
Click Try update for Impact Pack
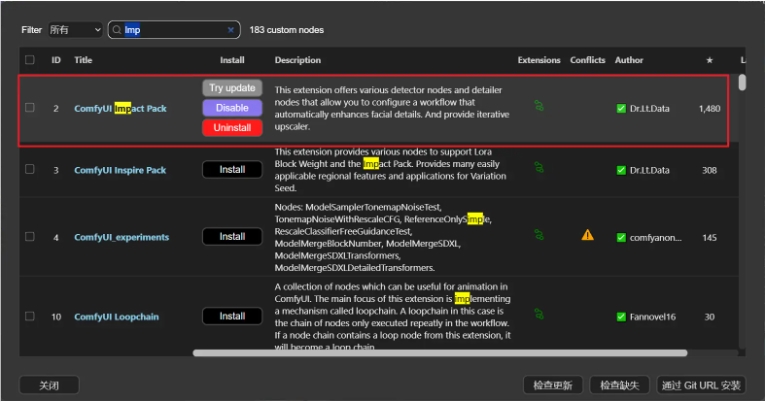tap(232, 88)
